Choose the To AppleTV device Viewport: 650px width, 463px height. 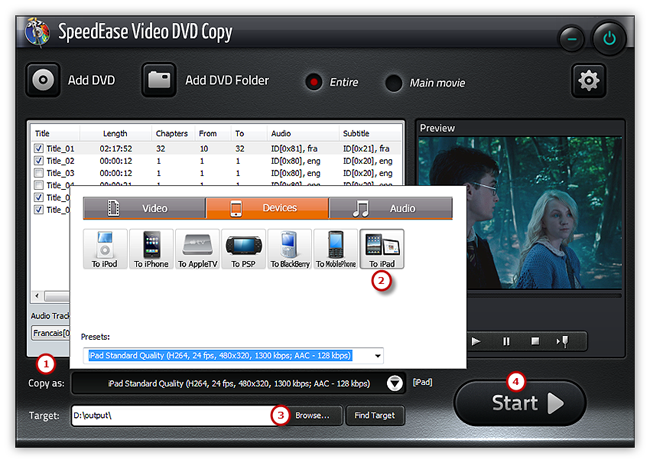[x=198, y=249]
